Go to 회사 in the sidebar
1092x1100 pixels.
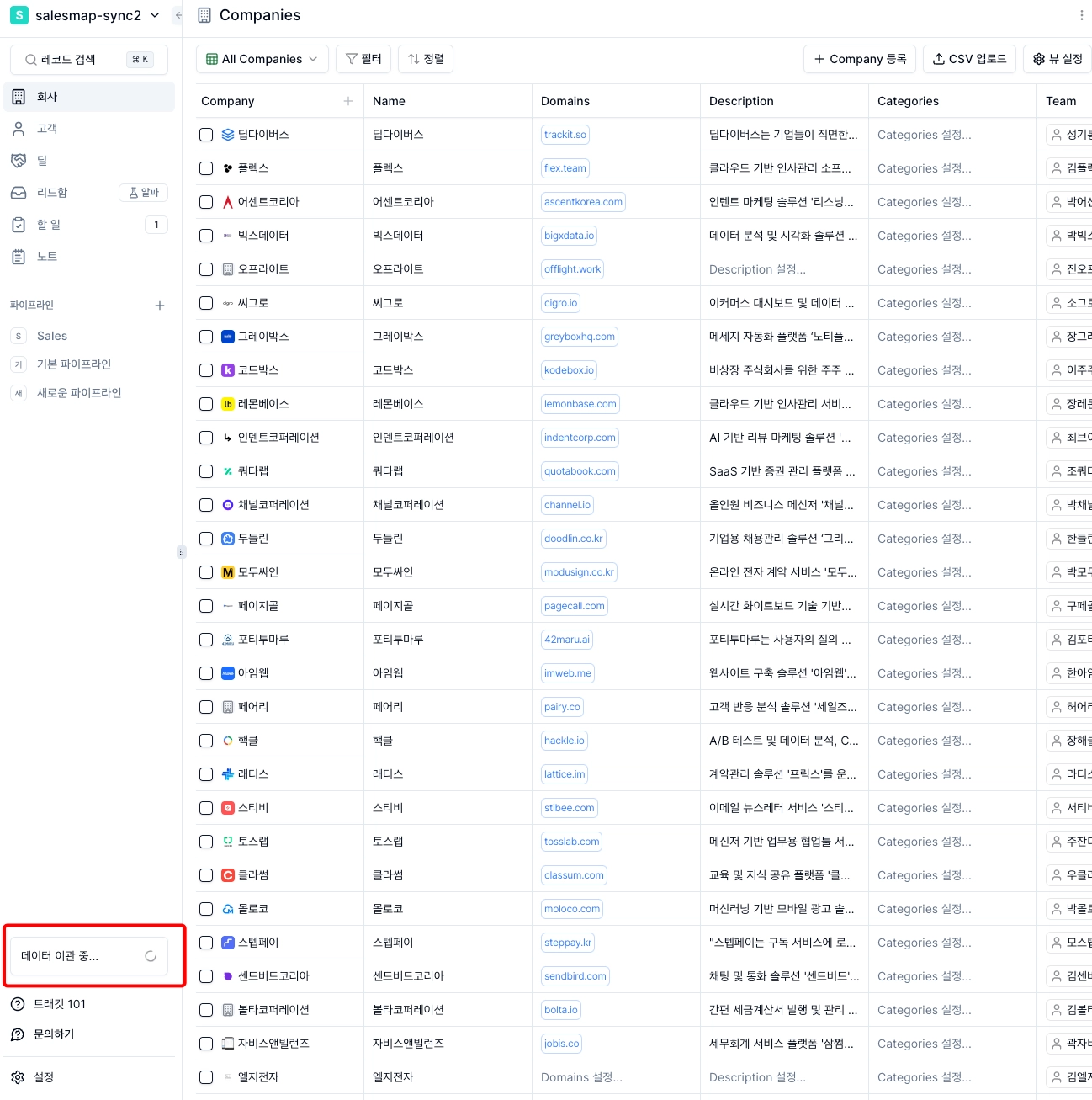[x=89, y=97]
